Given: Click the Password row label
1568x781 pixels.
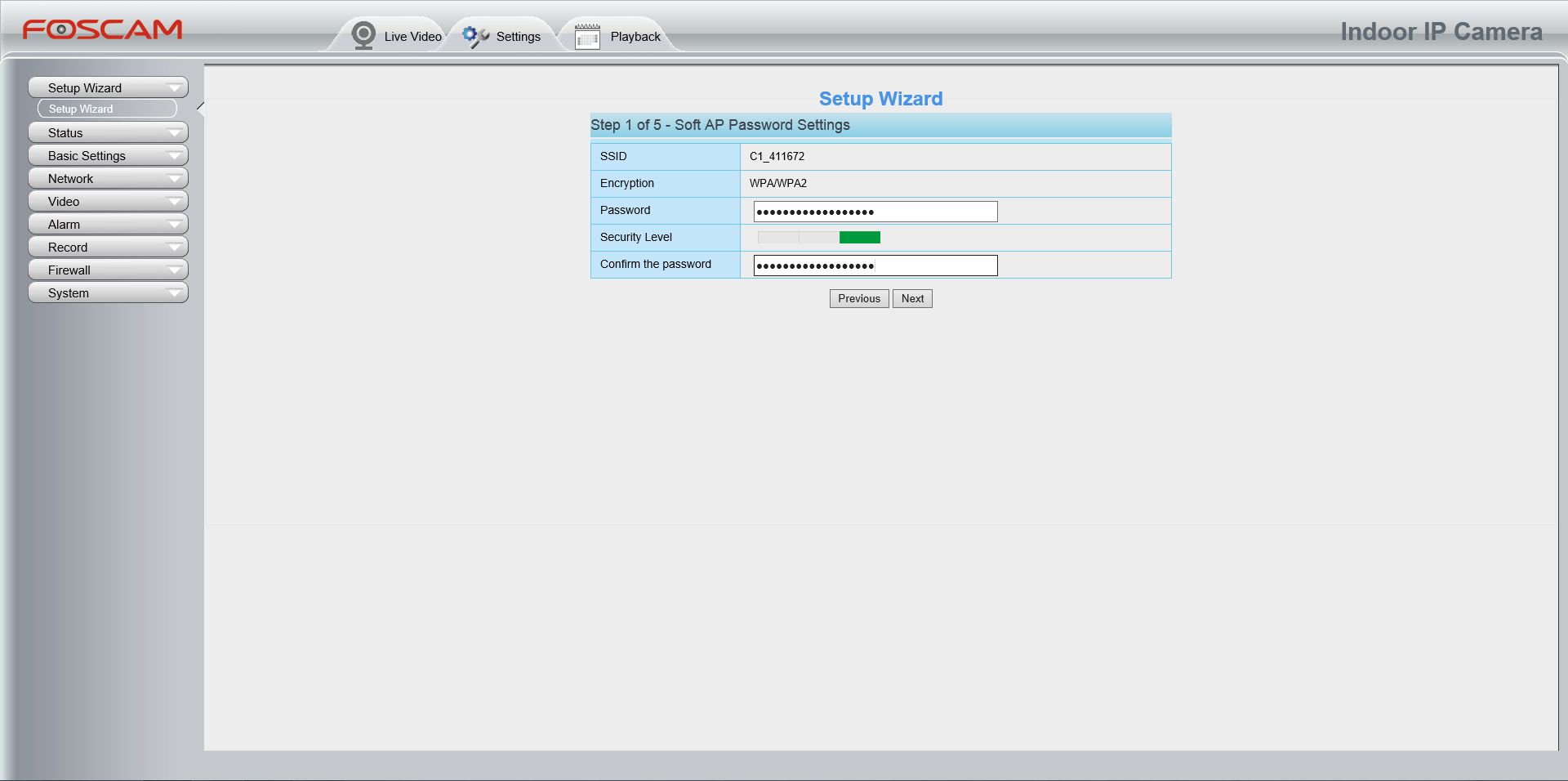Looking at the screenshot, I should point(626,211).
